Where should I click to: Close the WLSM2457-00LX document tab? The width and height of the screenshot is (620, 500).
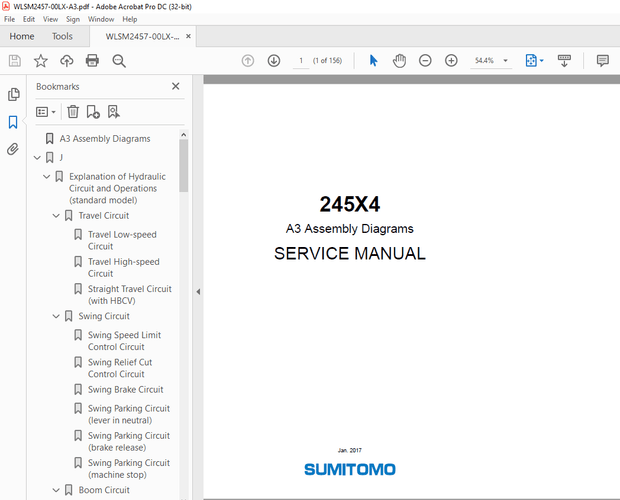click(x=188, y=36)
